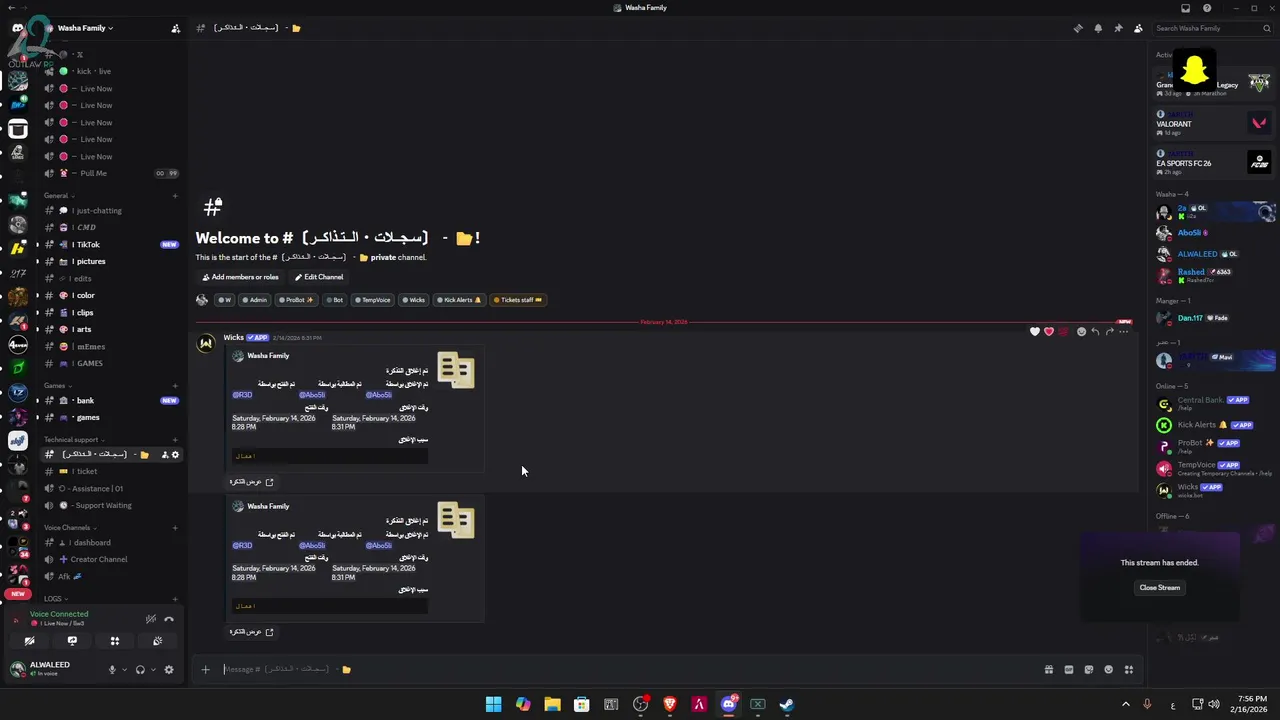
Task: Click Edit Channel button
Action: coord(318,277)
